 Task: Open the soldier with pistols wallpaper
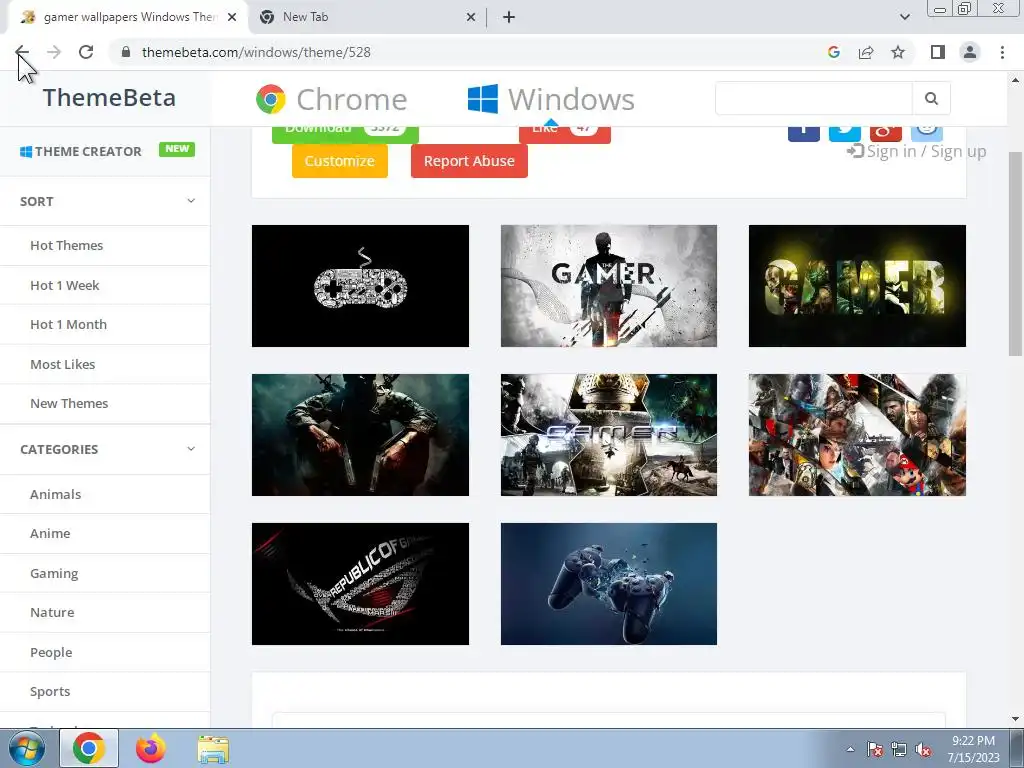click(x=360, y=435)
